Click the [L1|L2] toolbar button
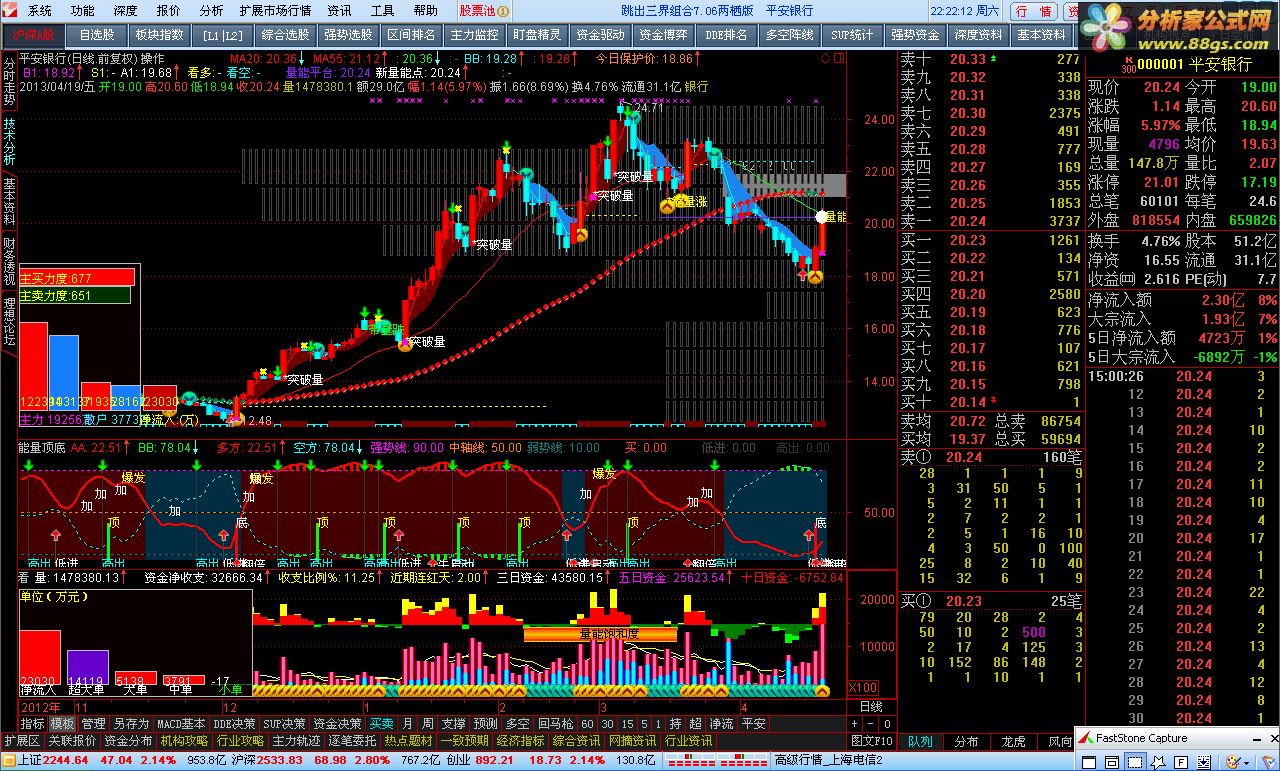This screenshot has width=1280, height=771. 222,34
